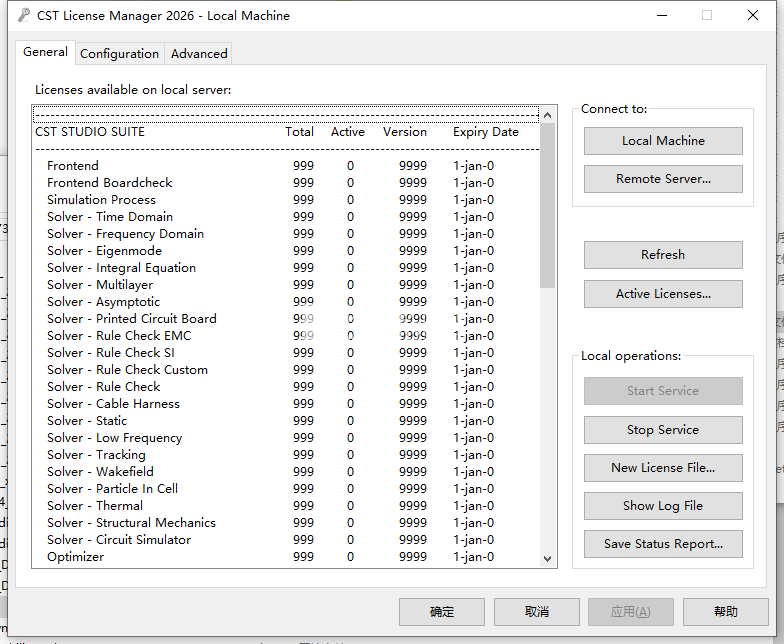The image size is (784, 644).
Task: Close the License Manager window
Action: [x=753, y=15]
